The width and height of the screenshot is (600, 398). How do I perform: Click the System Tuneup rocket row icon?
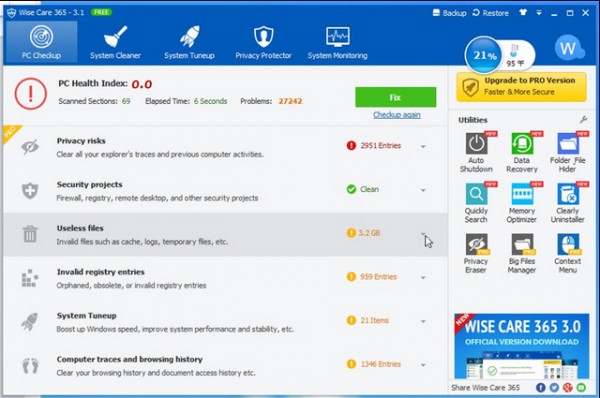[x=30, y=321]
